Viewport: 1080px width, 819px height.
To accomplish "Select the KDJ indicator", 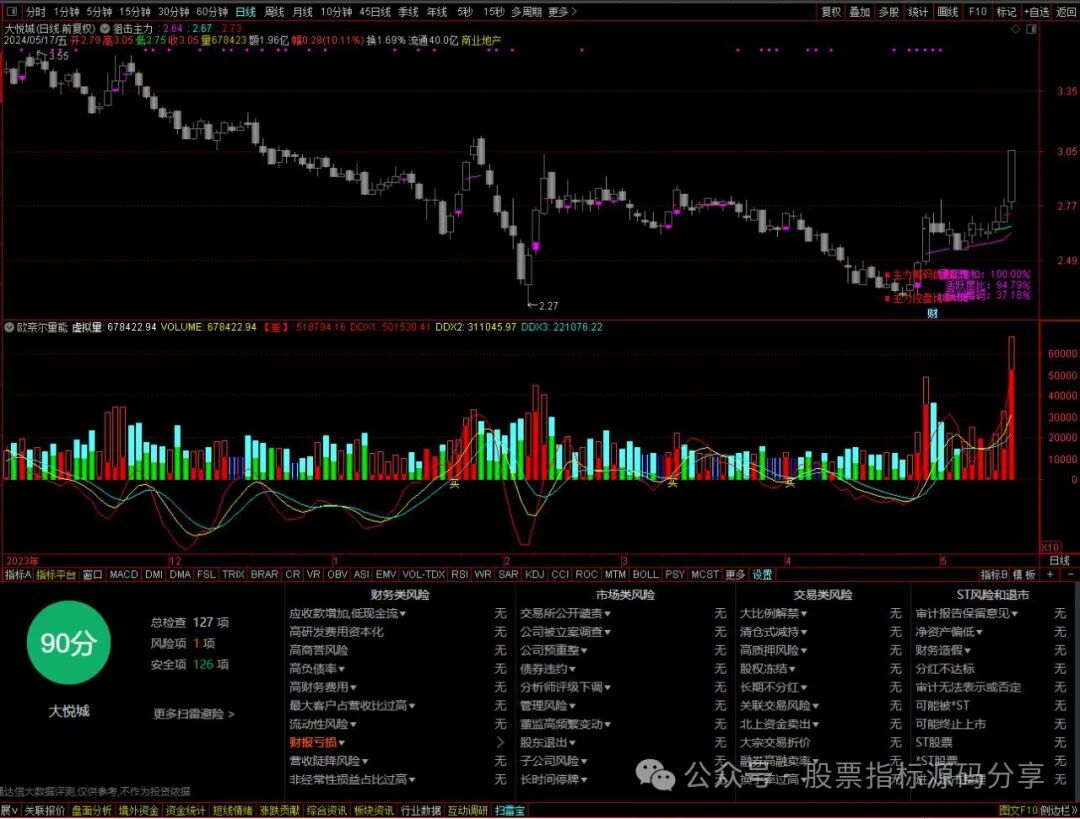I will tap(534, 574).
